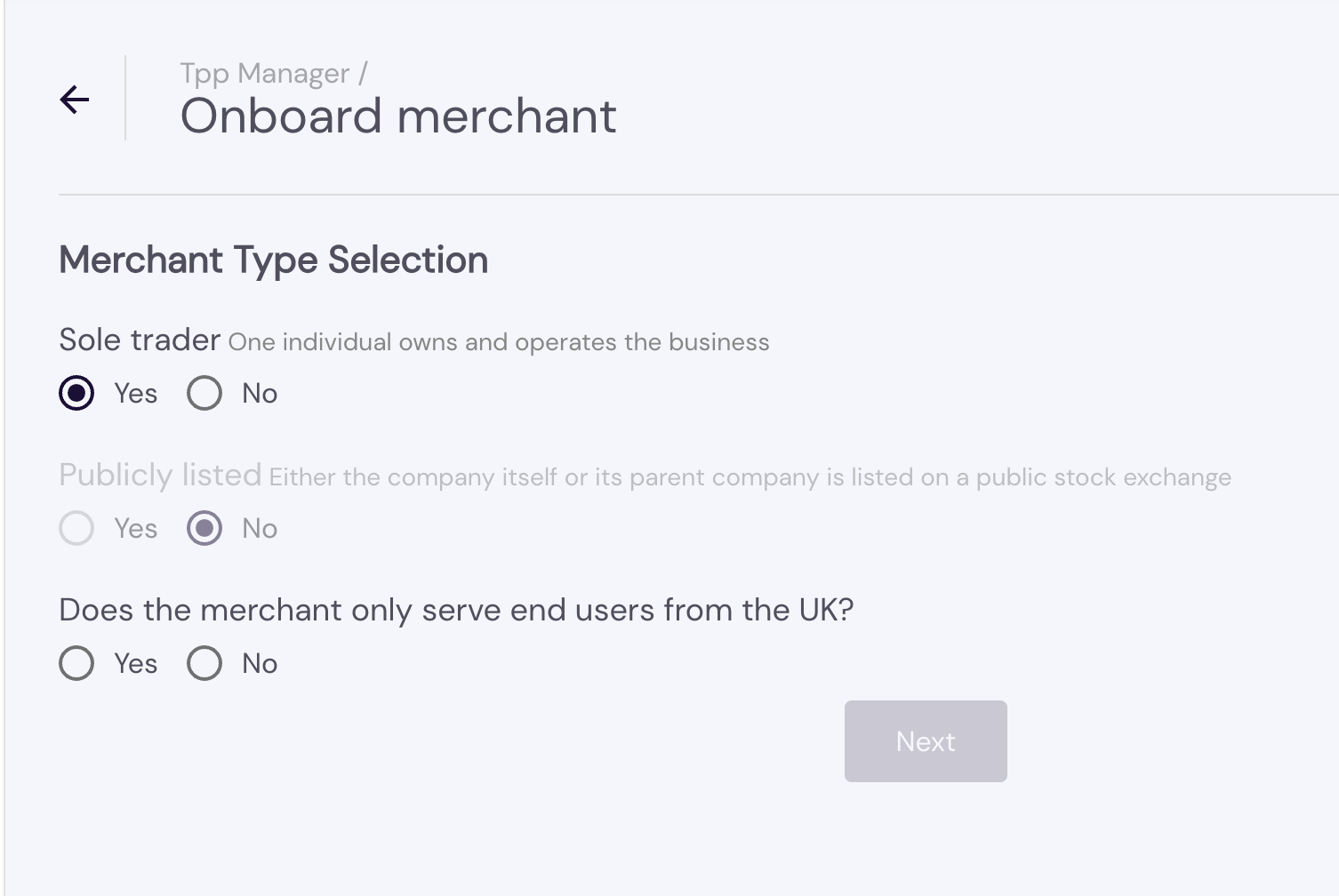Choose "Yes" for Publicly listed
The width and height of the screenshot is (1339, 896).
(x=76, y=528)
